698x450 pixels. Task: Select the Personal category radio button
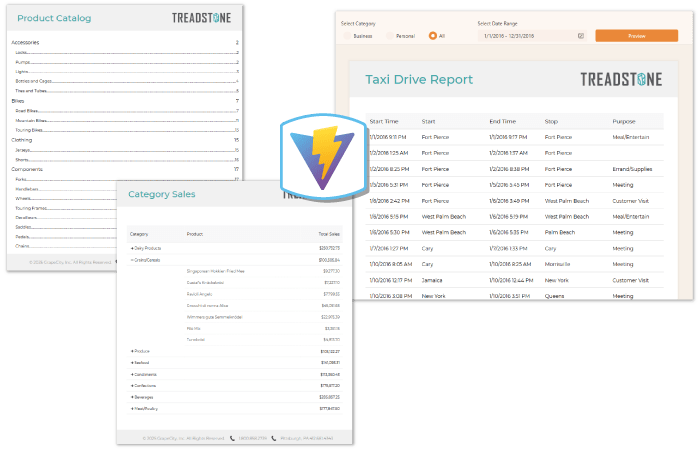[390, 36]
